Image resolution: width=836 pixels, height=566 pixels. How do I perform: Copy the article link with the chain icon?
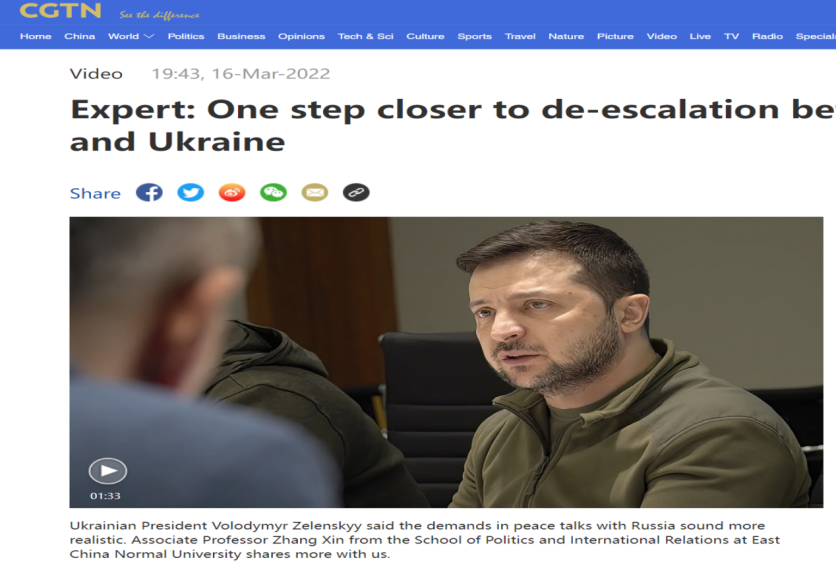tap(356, 192)
